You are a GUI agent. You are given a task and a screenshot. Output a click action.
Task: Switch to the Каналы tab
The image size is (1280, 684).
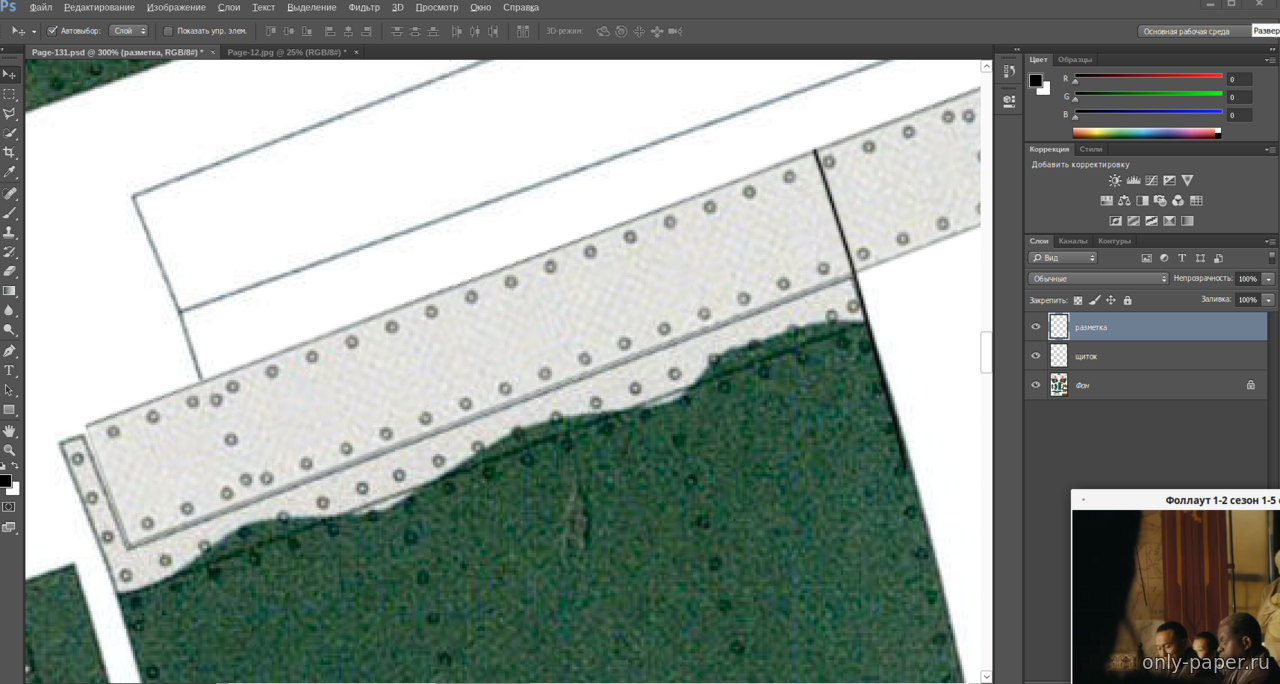pyautogui.click(x=1072, y=241)
